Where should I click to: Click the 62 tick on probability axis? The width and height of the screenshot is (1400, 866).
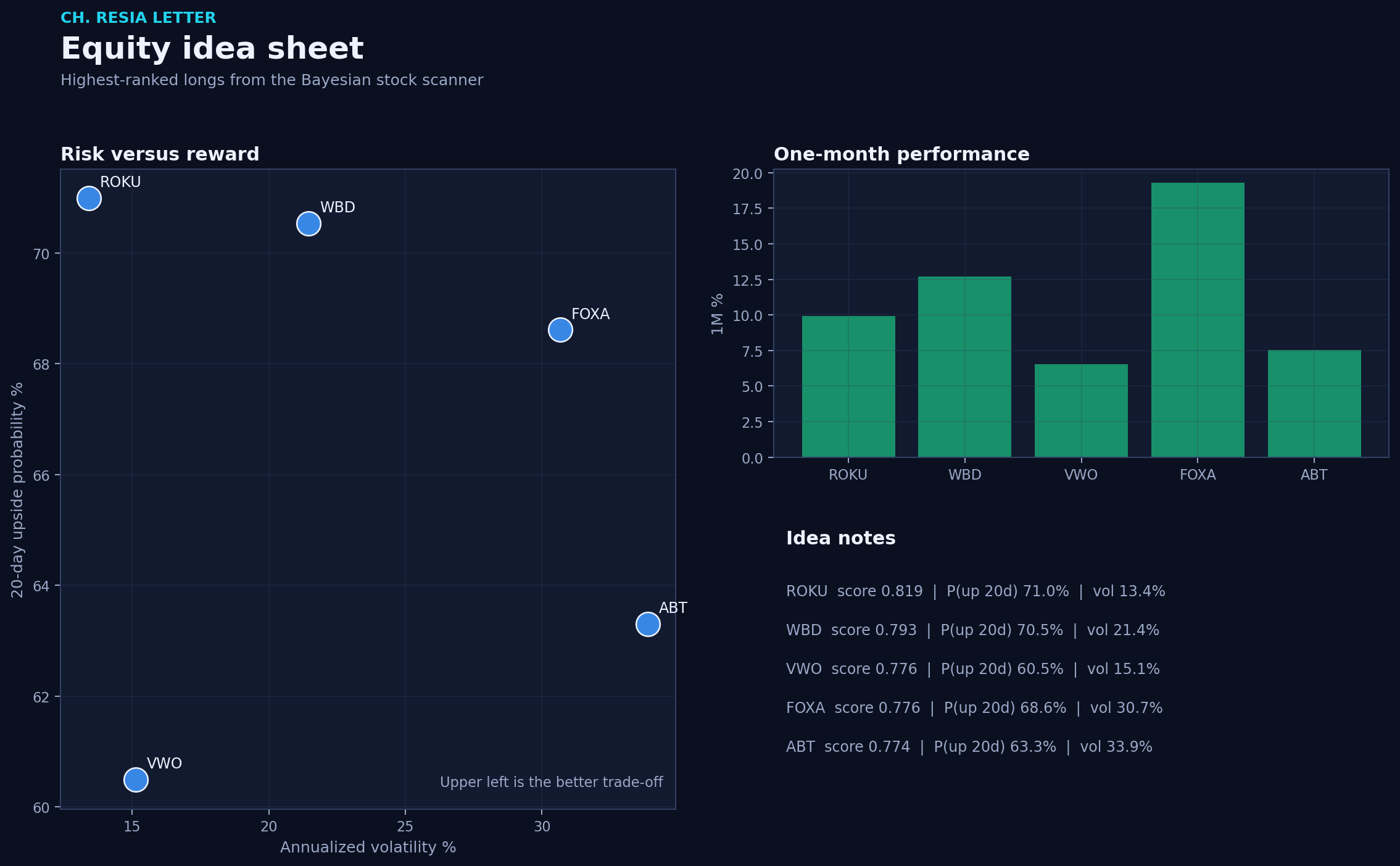41,697
